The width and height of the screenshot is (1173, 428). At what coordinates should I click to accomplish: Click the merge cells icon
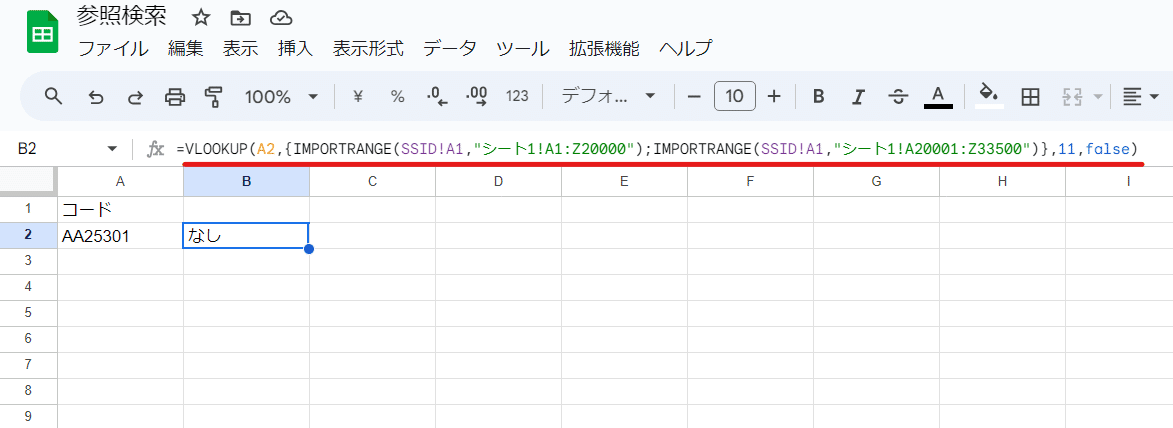tap(1073, 96)
